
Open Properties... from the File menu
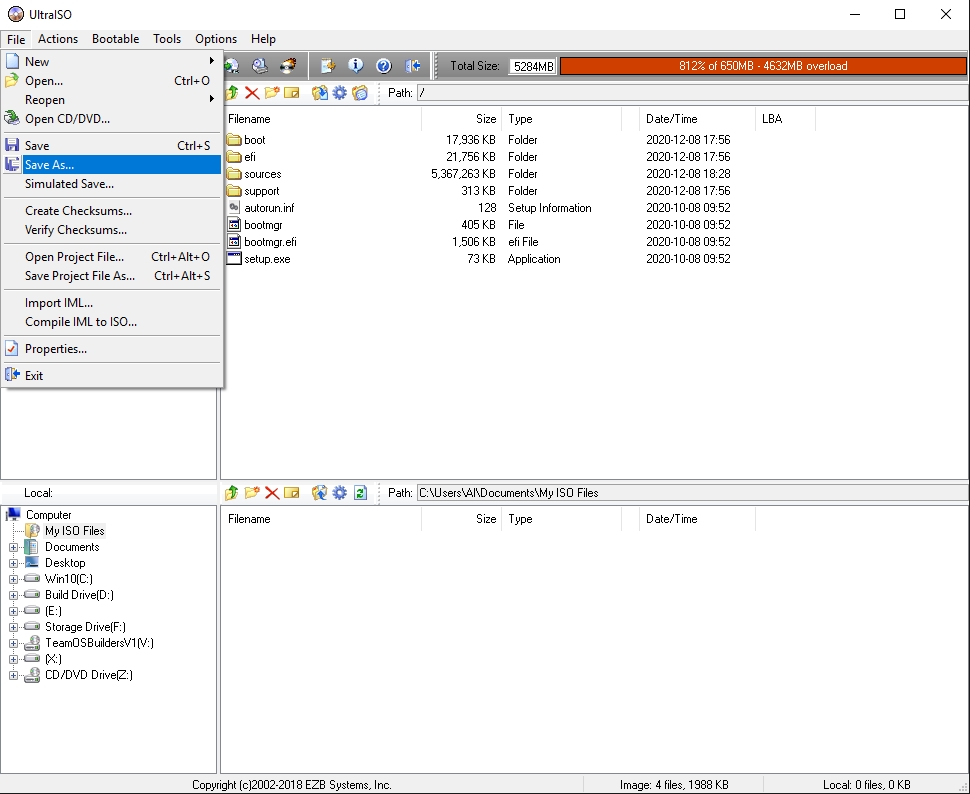(112, 348)
